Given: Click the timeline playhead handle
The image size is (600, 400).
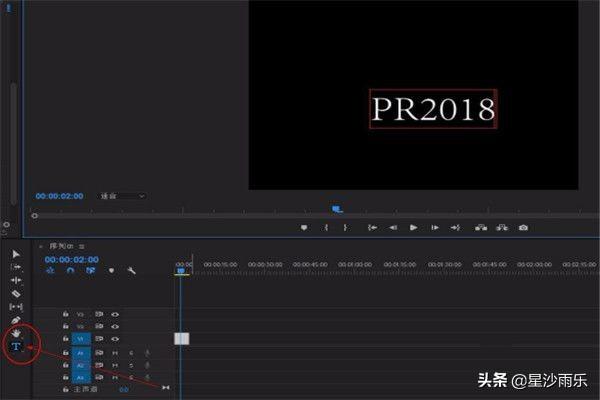Looking at the screenshot, I should click(x=181, y=271).
